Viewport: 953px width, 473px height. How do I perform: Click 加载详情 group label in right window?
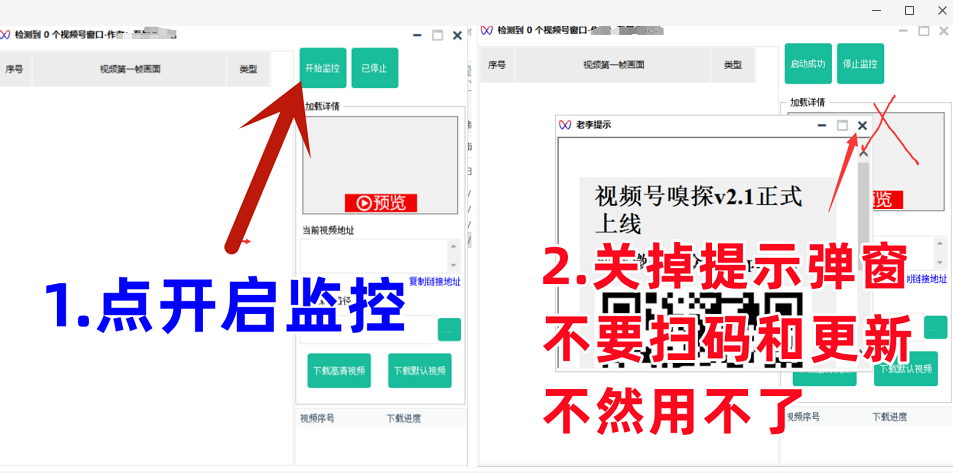[808, 102]
